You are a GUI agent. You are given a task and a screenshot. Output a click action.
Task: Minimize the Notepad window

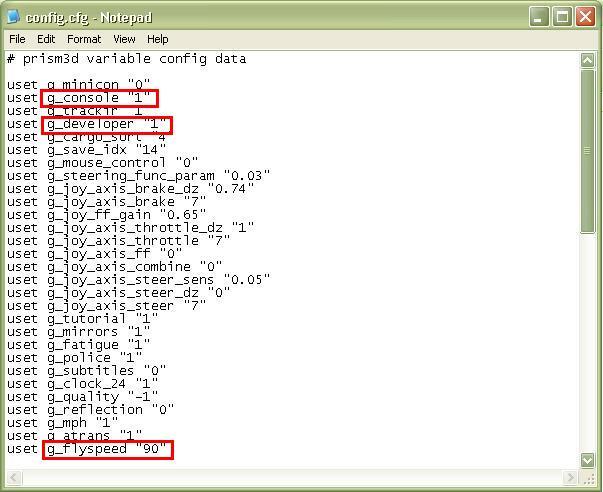point(539,17)
